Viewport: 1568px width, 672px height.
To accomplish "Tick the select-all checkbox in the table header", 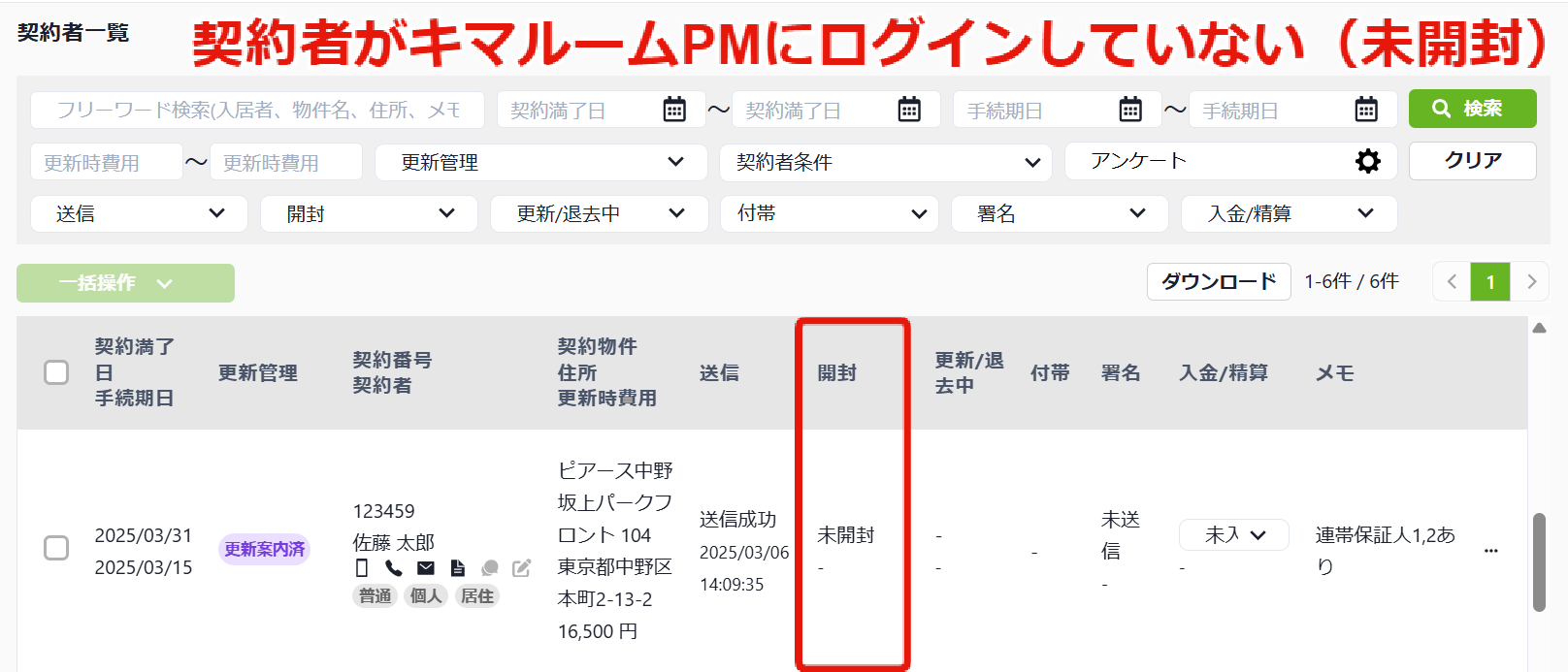I will pyautogui.click(x=56, y=372).
